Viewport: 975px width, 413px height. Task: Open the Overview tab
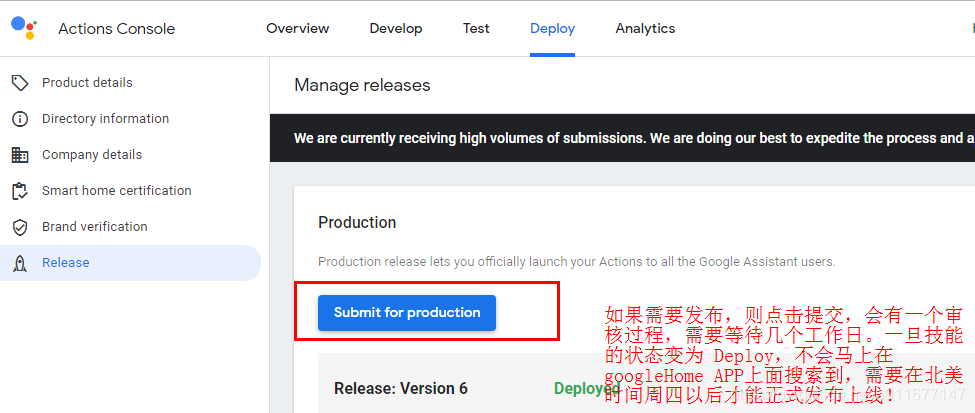298,29
